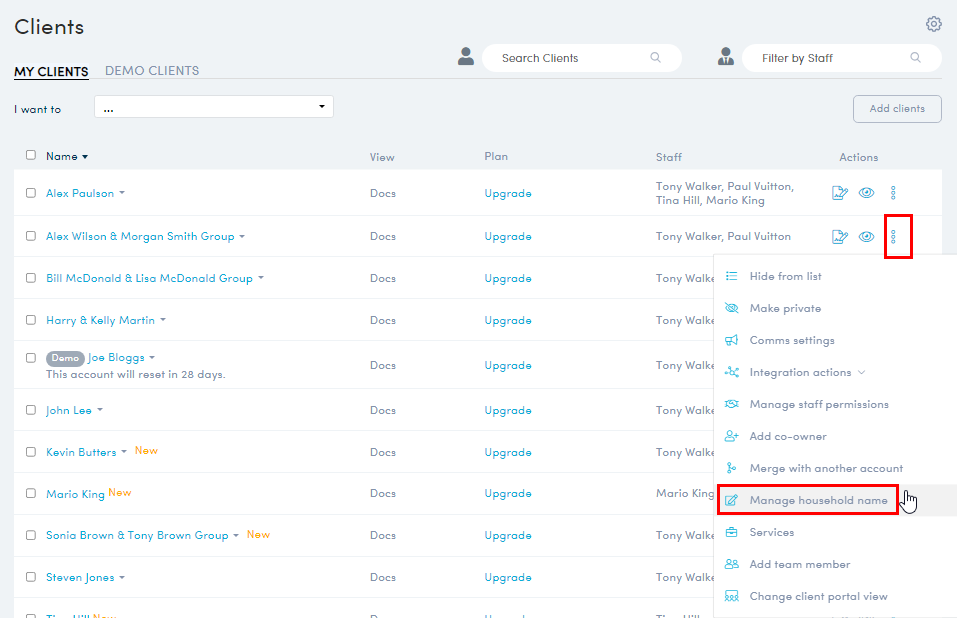Choose Merge with another account option
This screenshot has height=618, width=957.
(x=825, y=468)
